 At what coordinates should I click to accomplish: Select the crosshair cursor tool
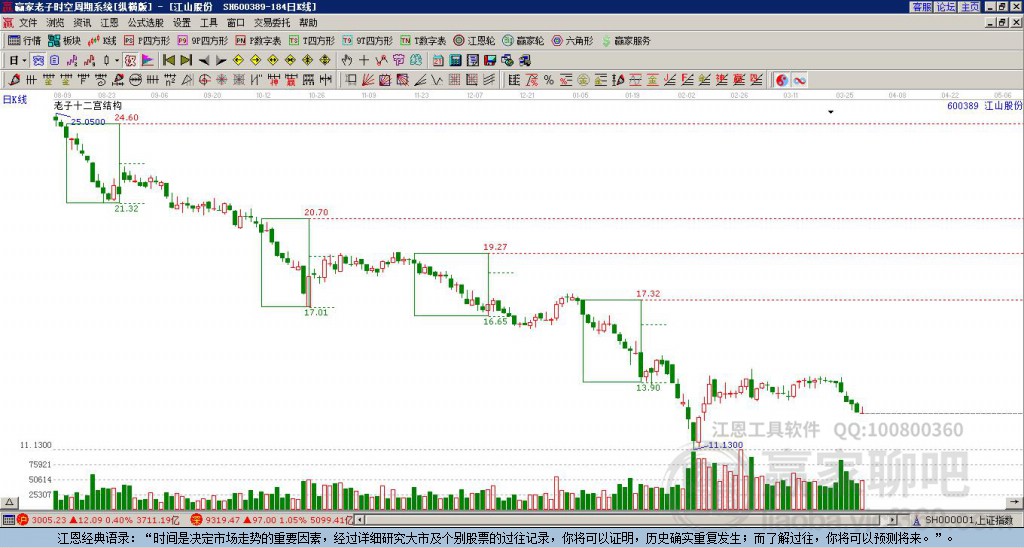pos(364,61)
